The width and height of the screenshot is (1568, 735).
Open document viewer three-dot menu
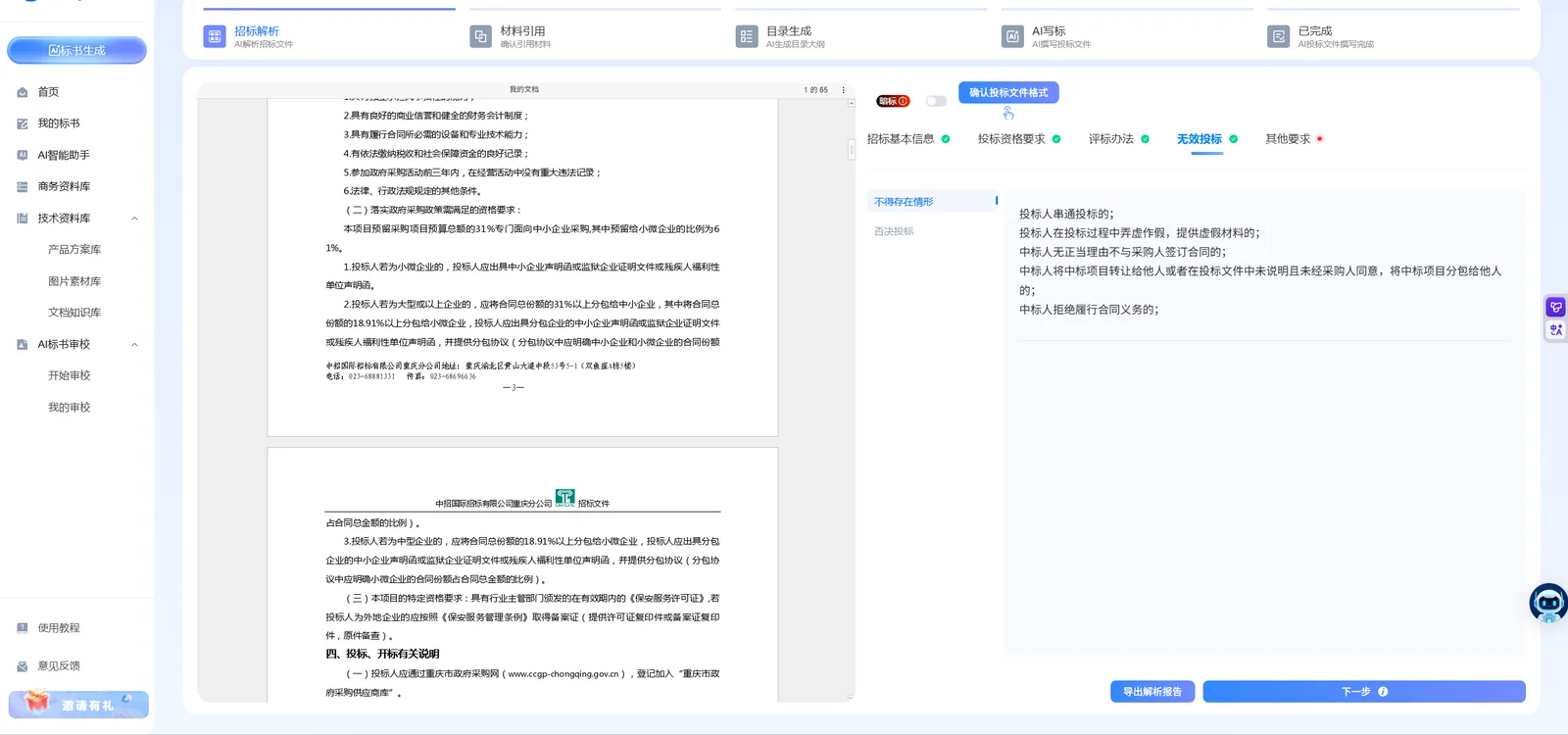click(843, 89)
